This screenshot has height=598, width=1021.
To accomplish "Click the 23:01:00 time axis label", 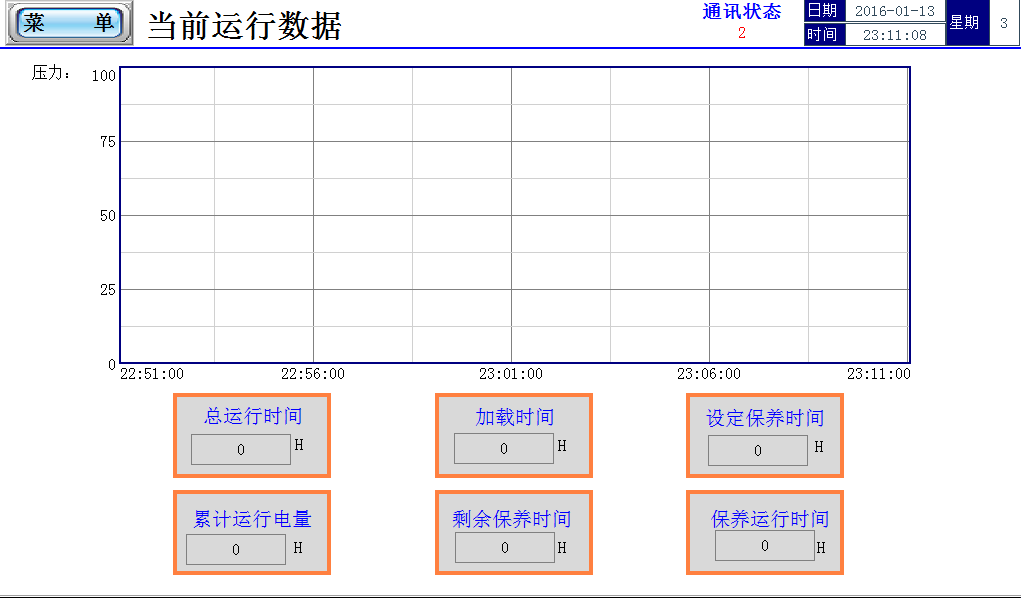I will (511, 374).
